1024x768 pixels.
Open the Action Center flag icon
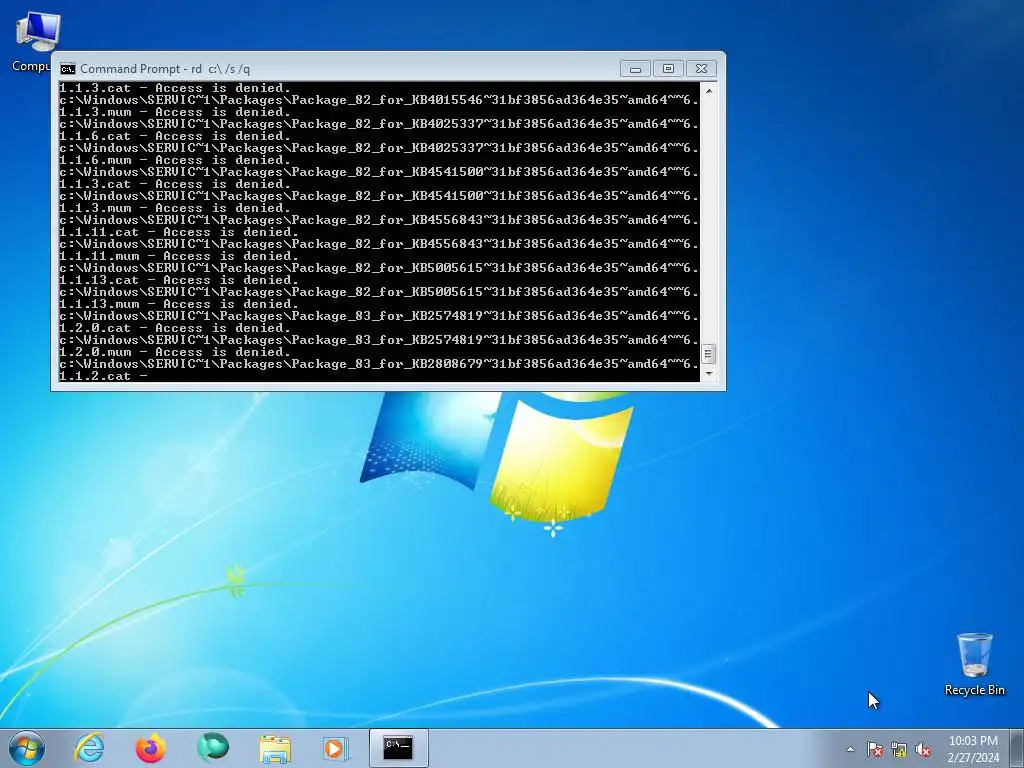[874, 749]
